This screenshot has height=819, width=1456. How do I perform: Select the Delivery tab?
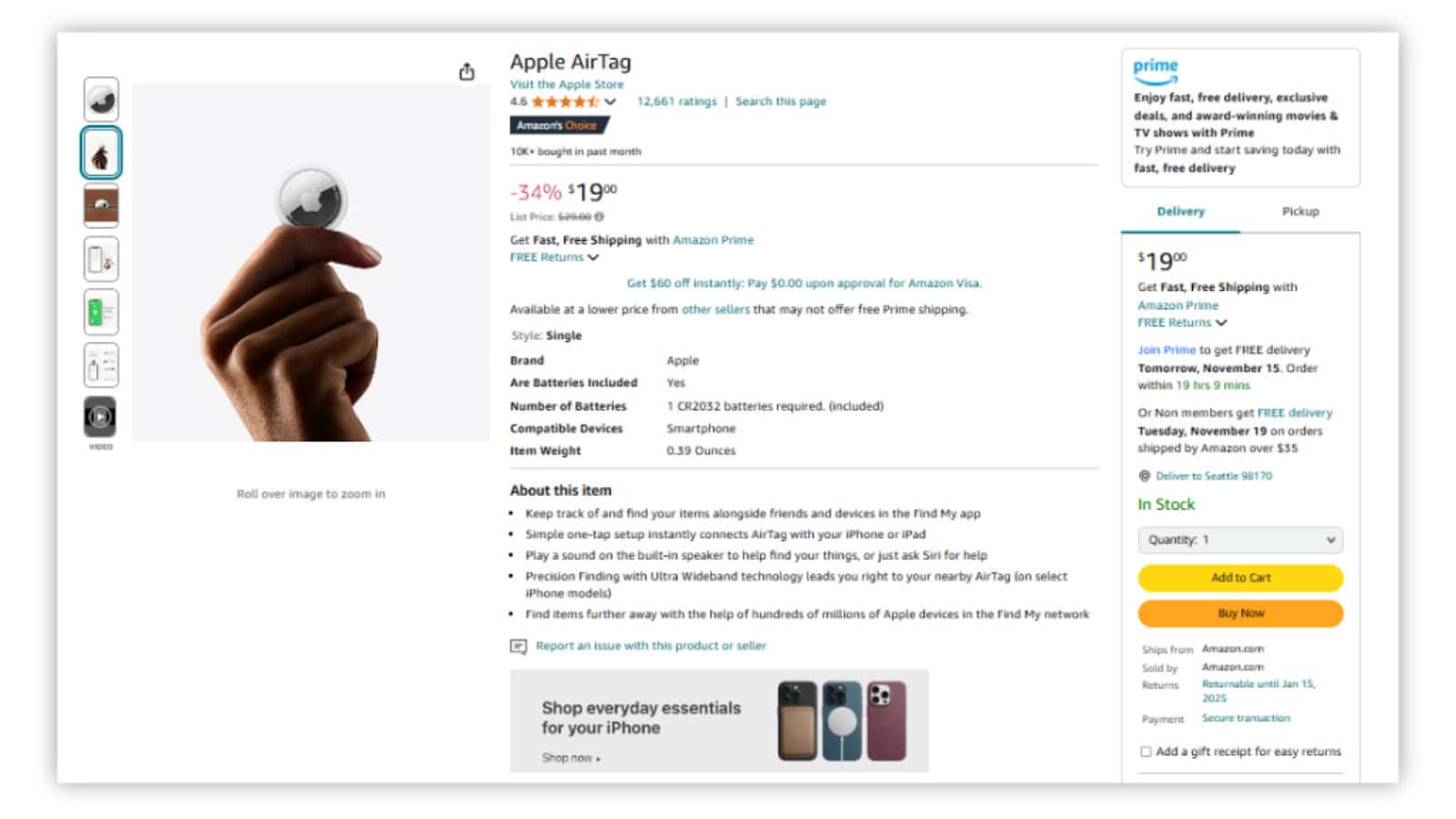(x=1180, y=211)
